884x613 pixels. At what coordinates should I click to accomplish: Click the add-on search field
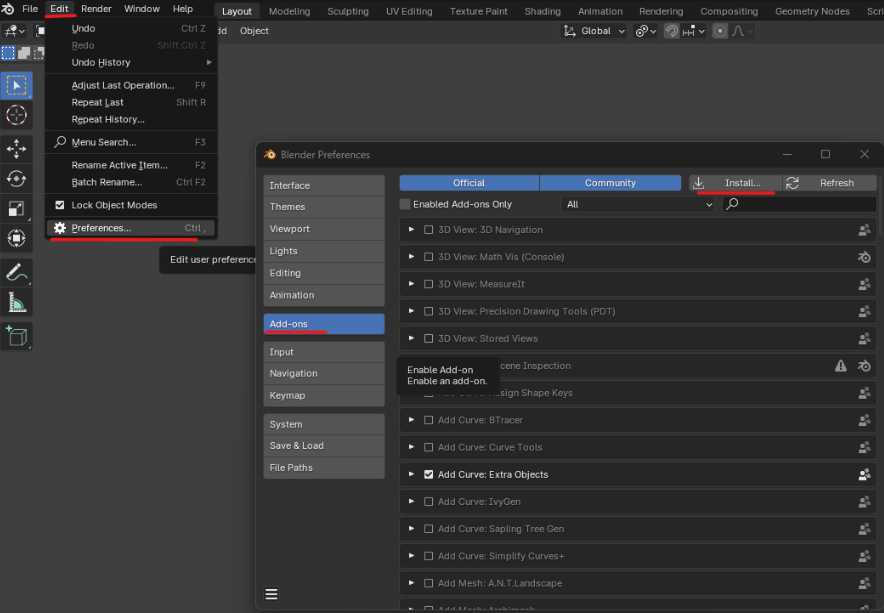[799, 204]
